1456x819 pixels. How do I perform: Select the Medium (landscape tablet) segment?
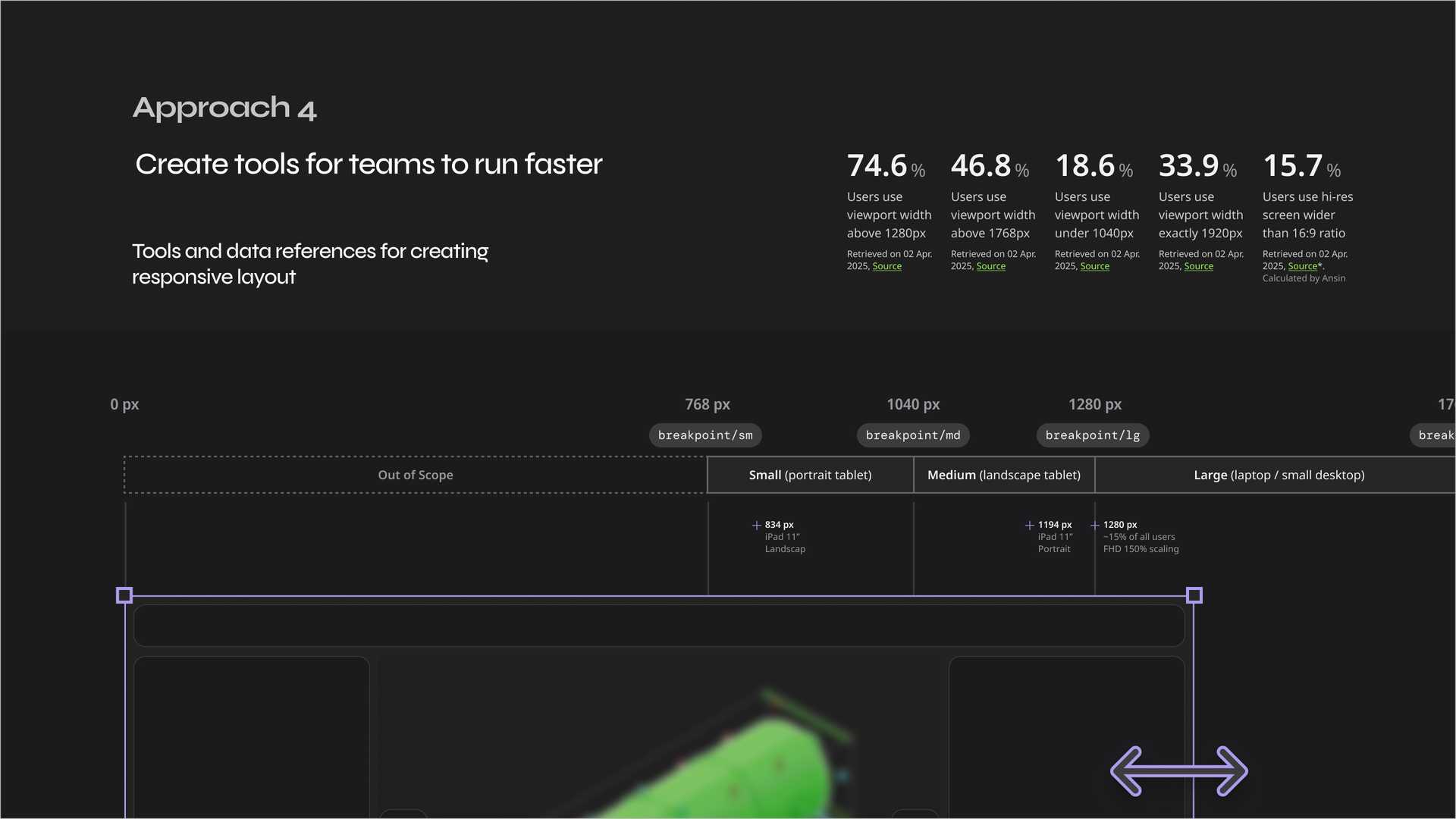1004,475
